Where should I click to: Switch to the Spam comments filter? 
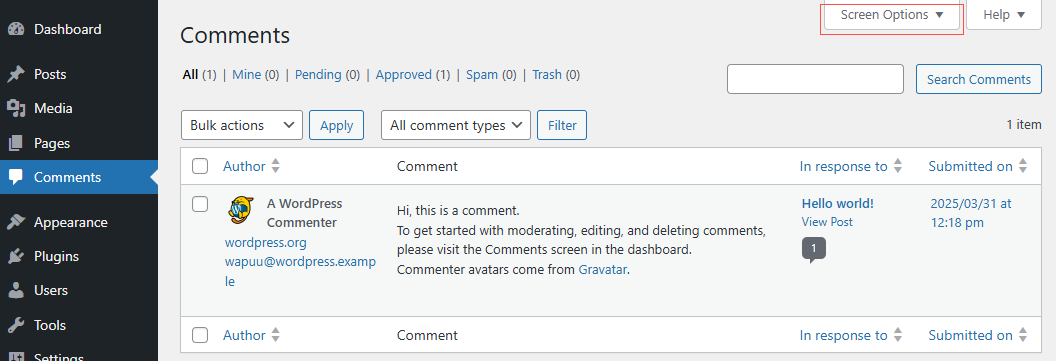pyautogui.click(x=482, y=75)
